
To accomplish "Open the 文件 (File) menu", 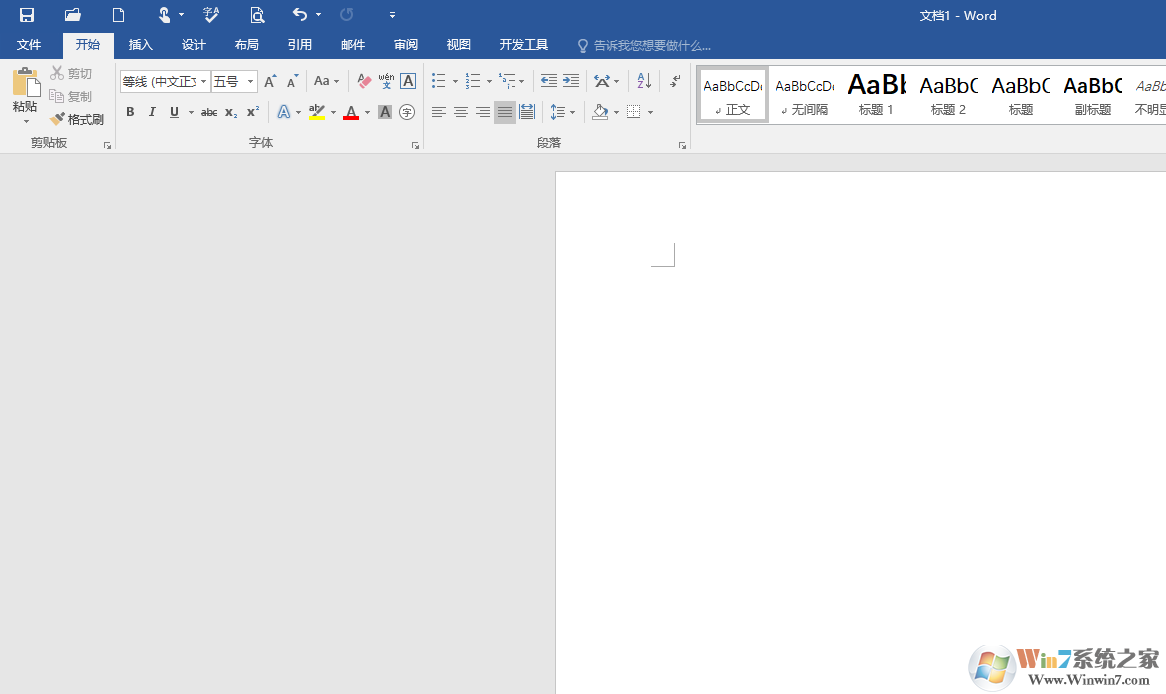I will point(29,45).
